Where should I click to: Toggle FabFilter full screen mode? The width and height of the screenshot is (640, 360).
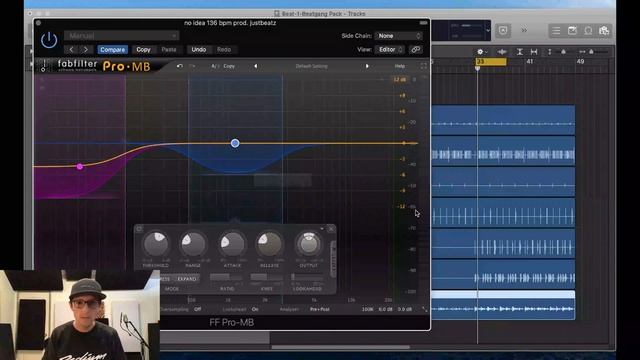tap(423, 66)
